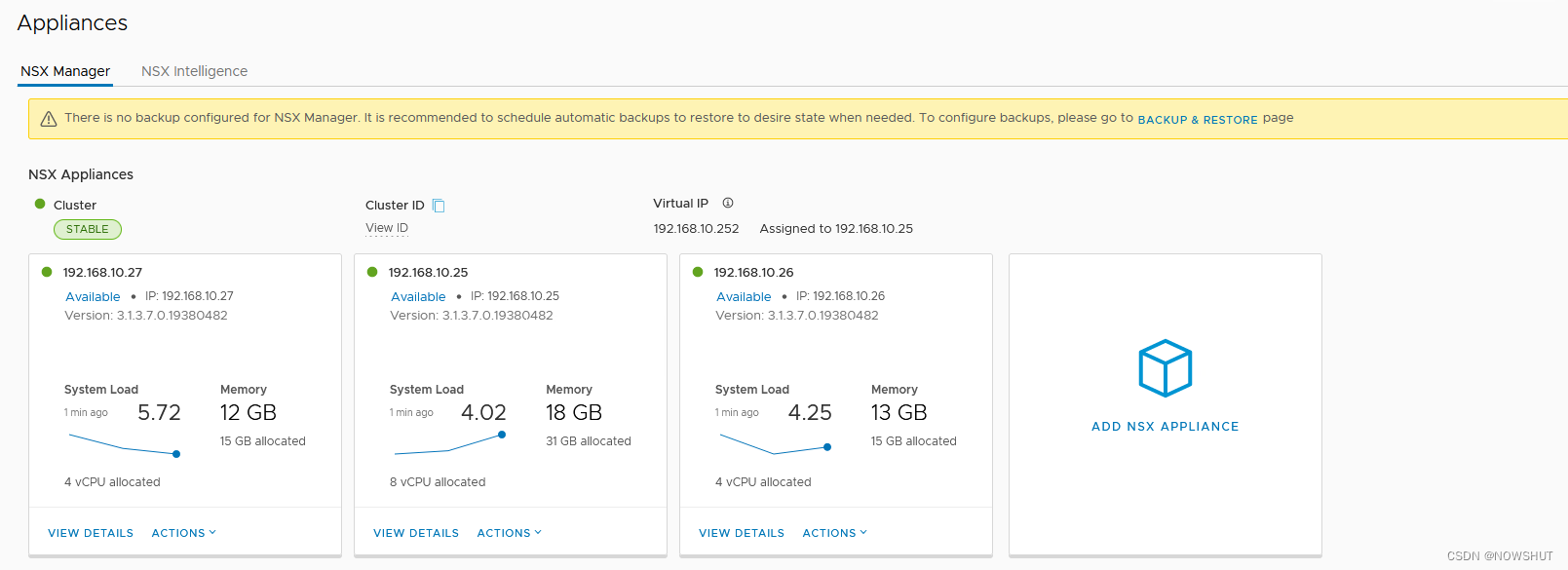1568x570 pixels.
Task: Expand ACTIONS dropdown for 192.168.10.25
Action: click(x=510, y=533)
